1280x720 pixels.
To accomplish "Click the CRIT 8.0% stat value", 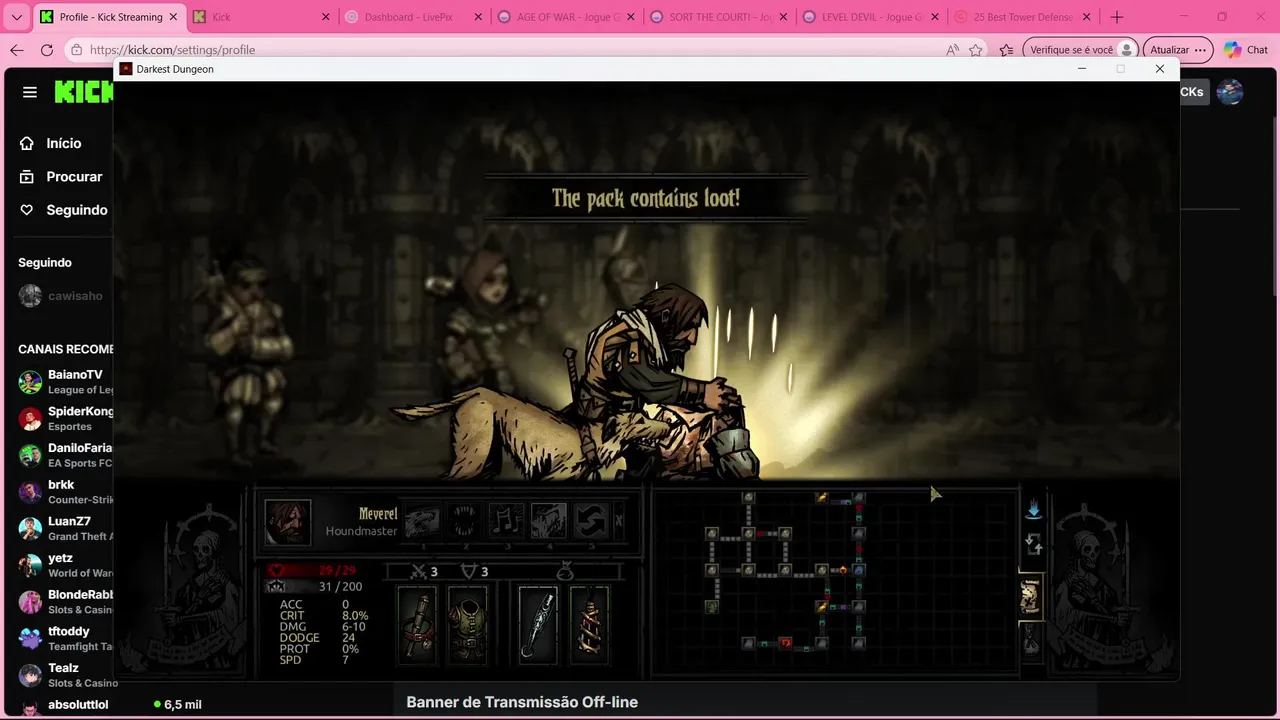I will 355,616.
